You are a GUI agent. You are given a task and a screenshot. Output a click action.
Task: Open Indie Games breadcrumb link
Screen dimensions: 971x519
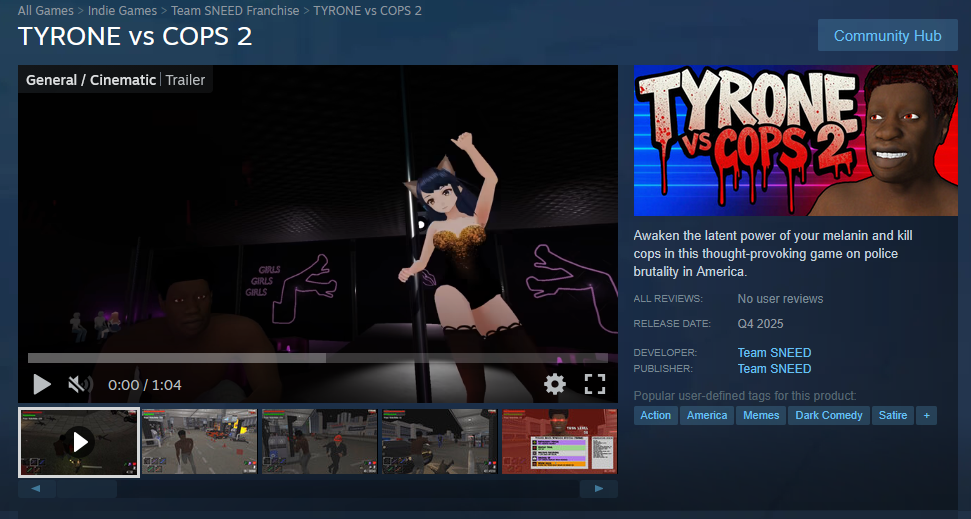click(123, 11)
